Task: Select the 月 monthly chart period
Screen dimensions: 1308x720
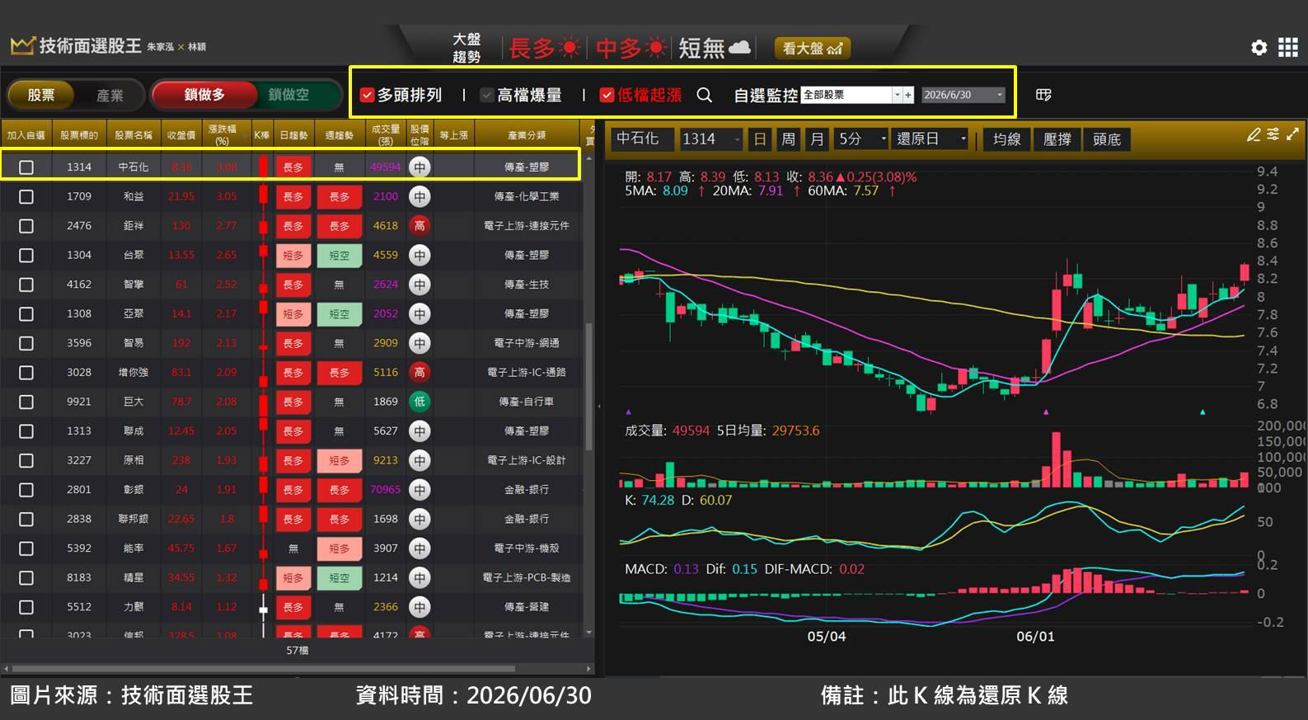Action: coord(818,139)
